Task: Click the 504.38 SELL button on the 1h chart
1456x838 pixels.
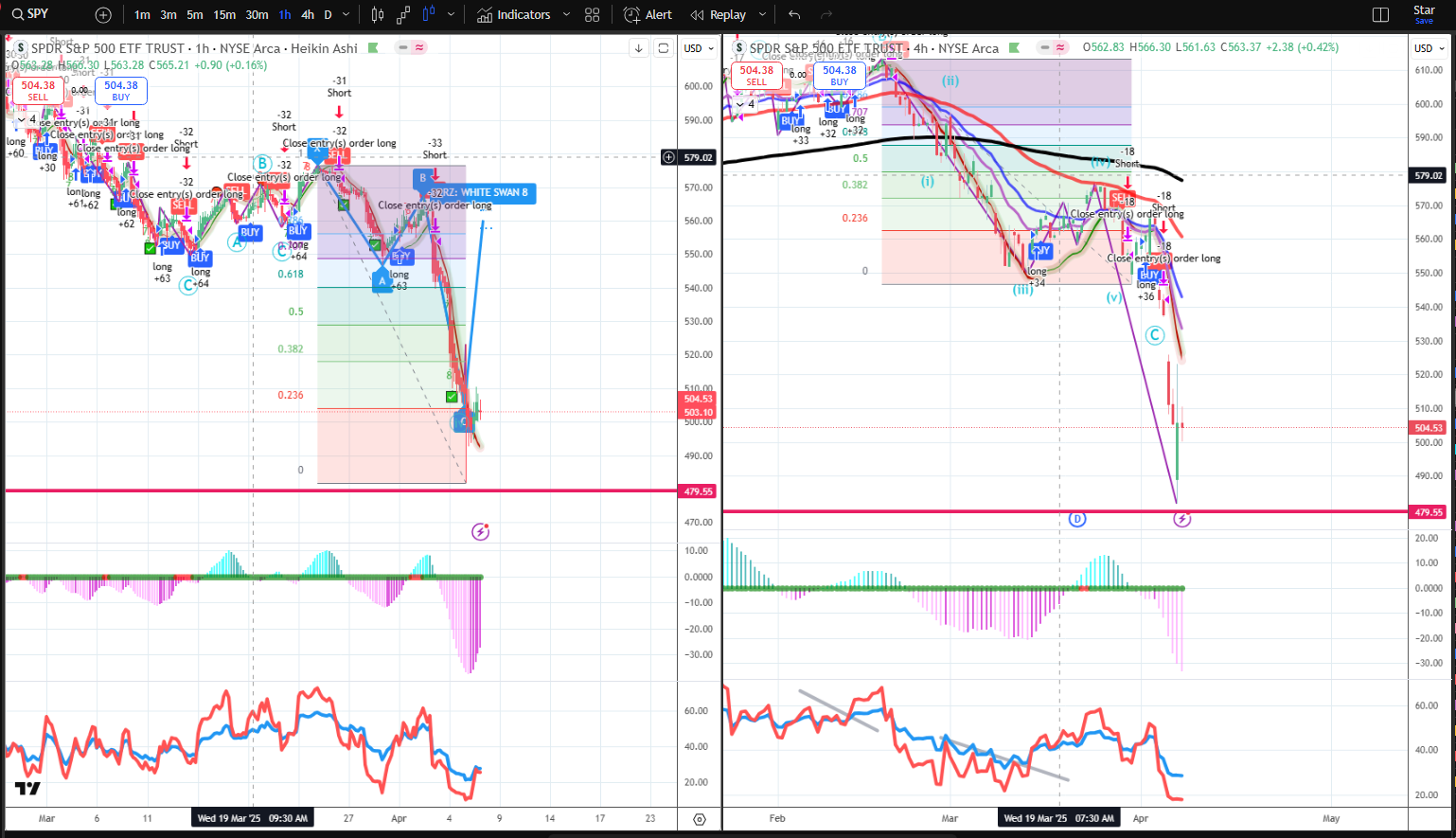Action: (x=38, y=90)
